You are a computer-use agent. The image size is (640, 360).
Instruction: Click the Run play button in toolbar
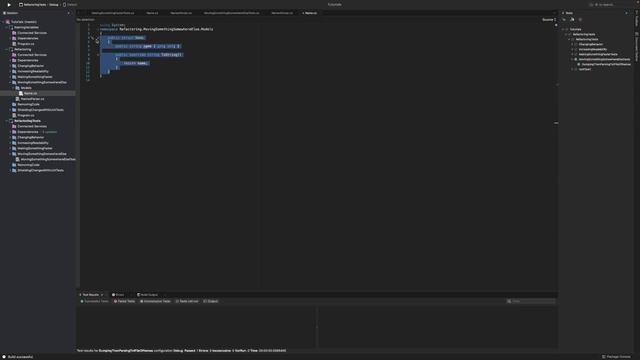coord(9,4)
